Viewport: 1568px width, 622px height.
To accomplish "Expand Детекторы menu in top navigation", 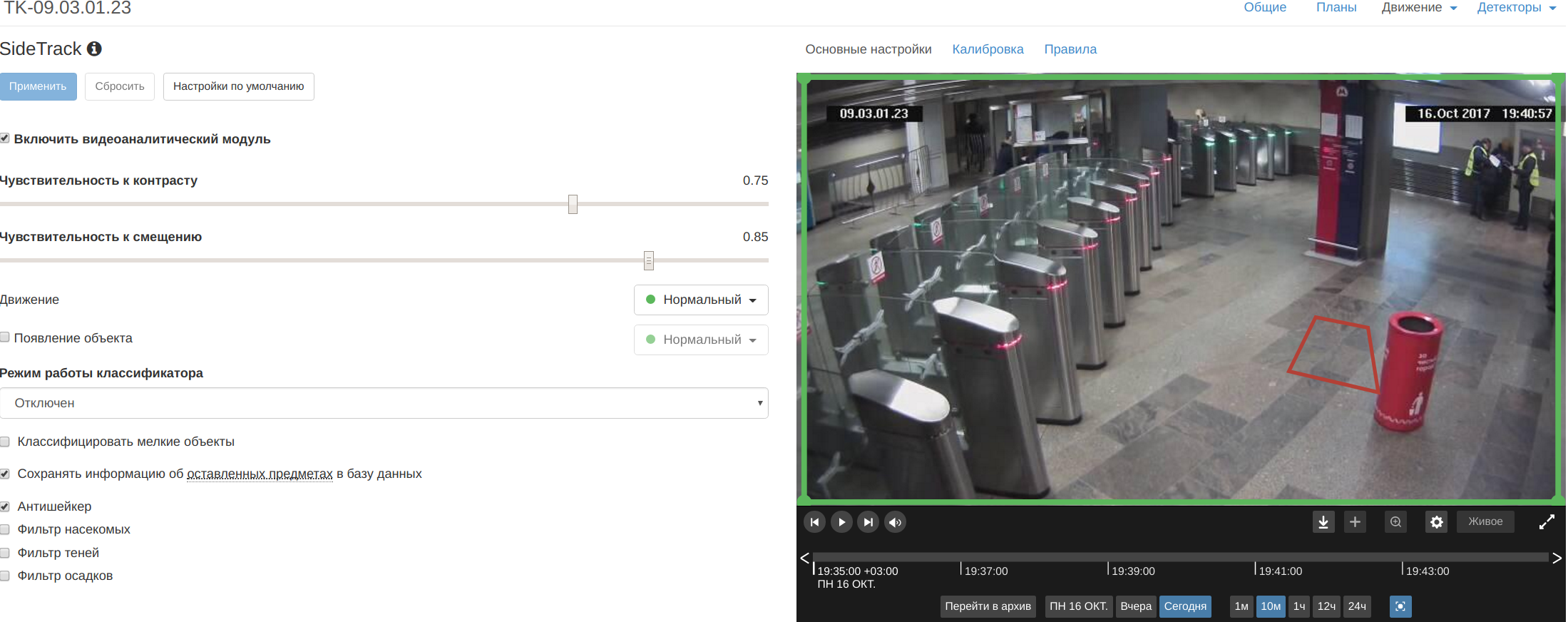I will click(1516, 8).
